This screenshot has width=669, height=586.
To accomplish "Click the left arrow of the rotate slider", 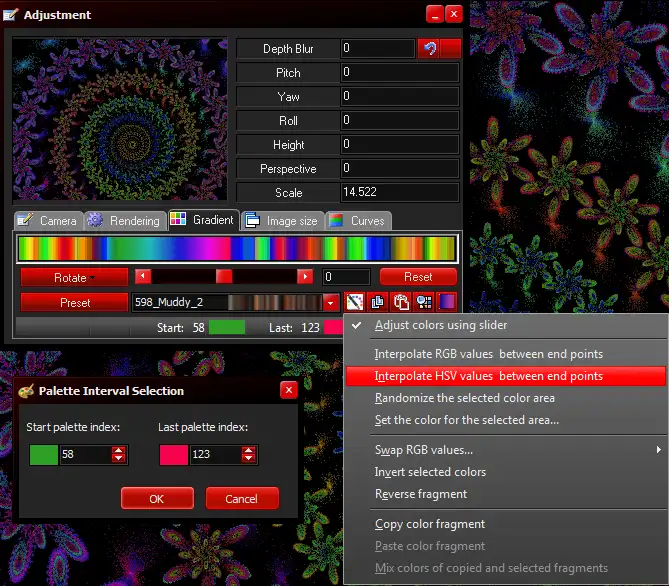I will tap(143, 277).
